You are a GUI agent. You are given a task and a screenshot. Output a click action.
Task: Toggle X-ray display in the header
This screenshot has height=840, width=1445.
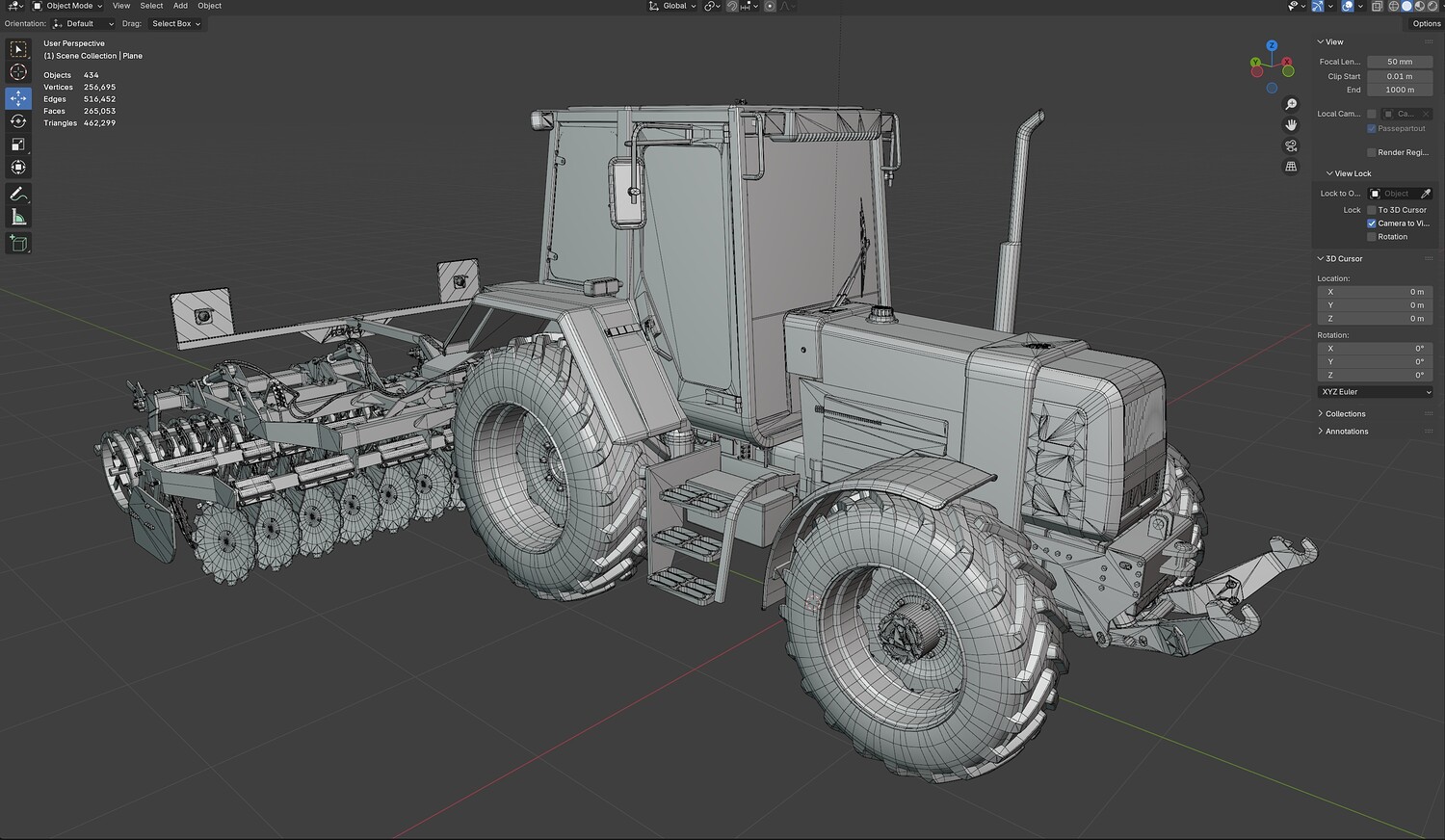click(x=1377, y=6)
